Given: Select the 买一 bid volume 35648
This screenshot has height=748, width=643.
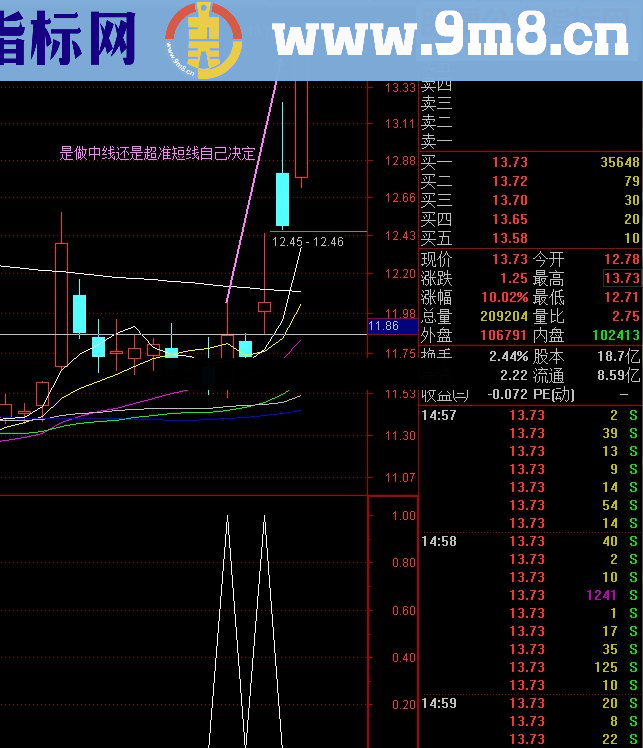Looking at the screenshot, I should click(620, 162).
